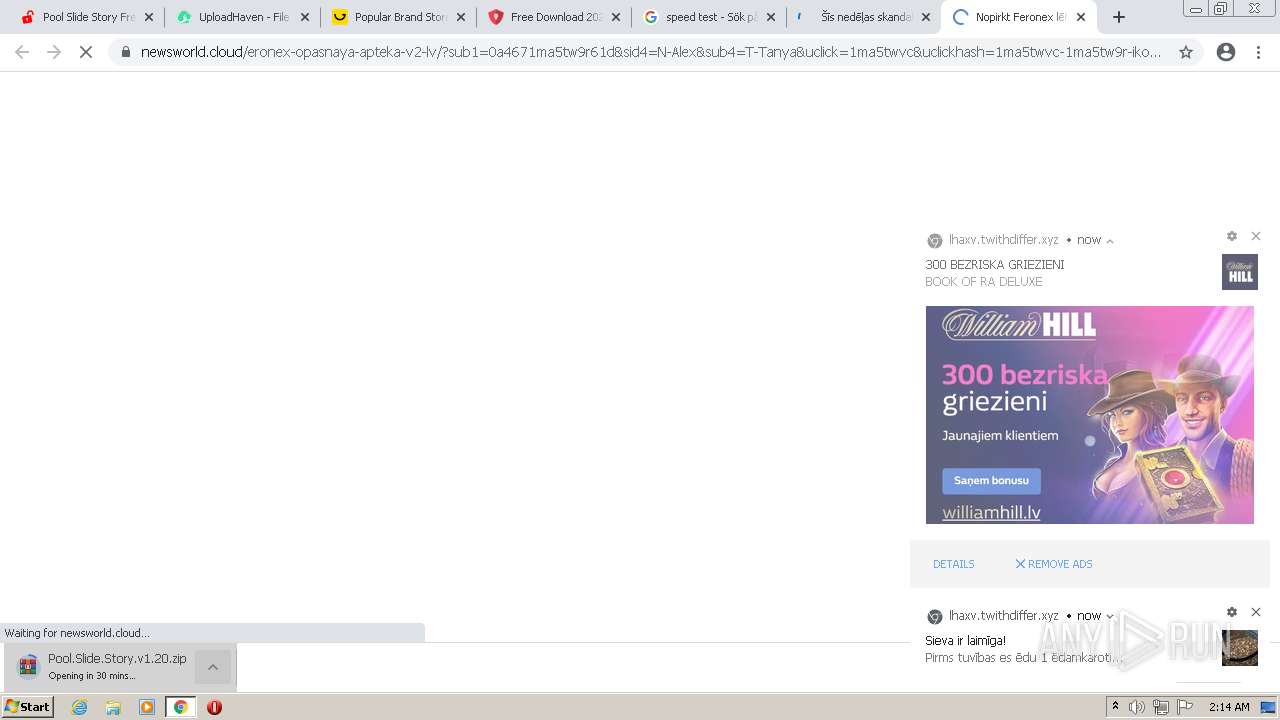View site security lock information
Viewport: 1280px width, 720px height.
click(x=126, y=52)
